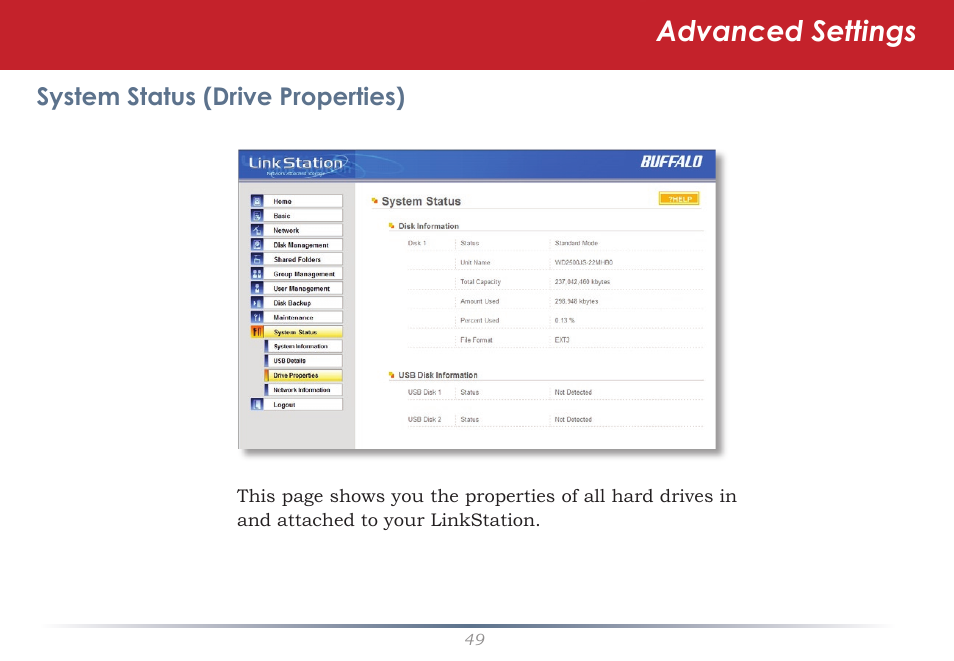
Task: Click the Percent Used label
Action: tap(479, 320)
